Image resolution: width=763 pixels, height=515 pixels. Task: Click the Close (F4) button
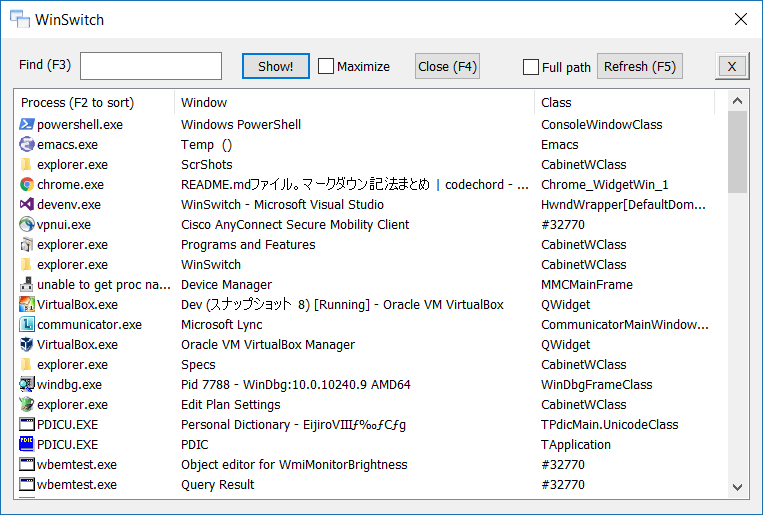click(447, 66)
